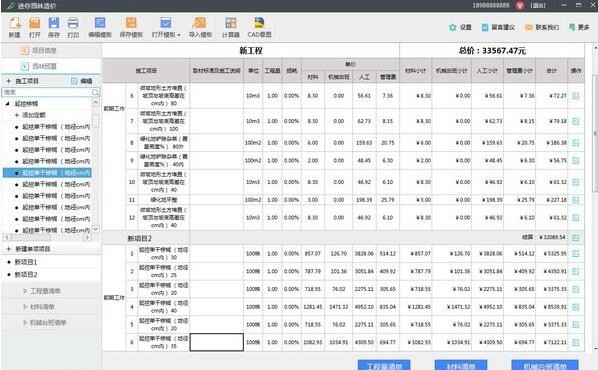This screenshot has width=598, height=370.
Task: Click the 合计 column header
Action: (x=551, y=71)
